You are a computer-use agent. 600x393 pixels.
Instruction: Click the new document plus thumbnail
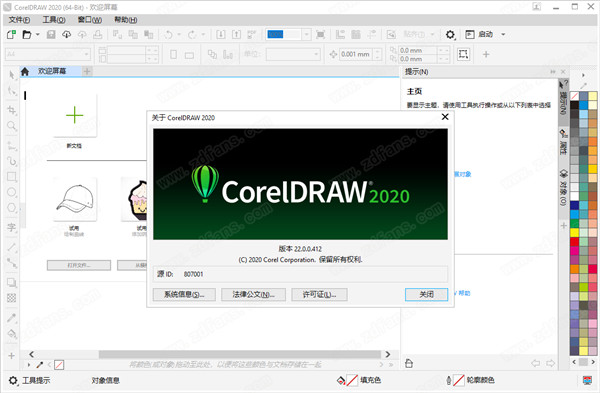[x=75, y=115]
